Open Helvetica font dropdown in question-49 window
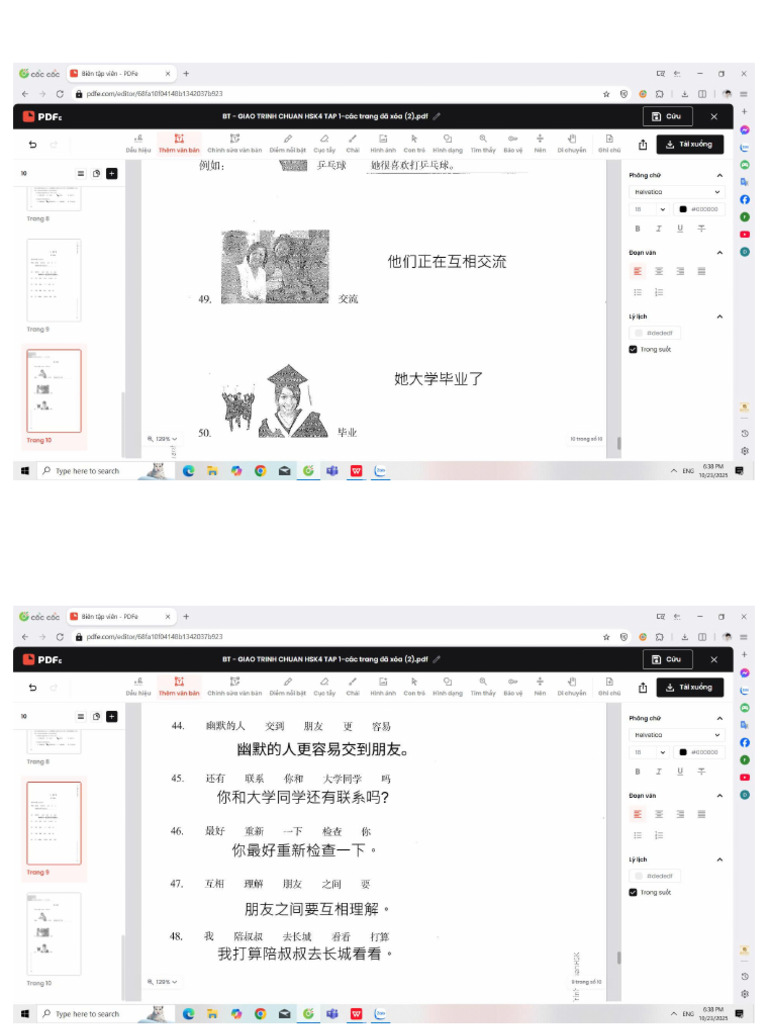This screenshot has width=768, height=1024. [677, 192]
